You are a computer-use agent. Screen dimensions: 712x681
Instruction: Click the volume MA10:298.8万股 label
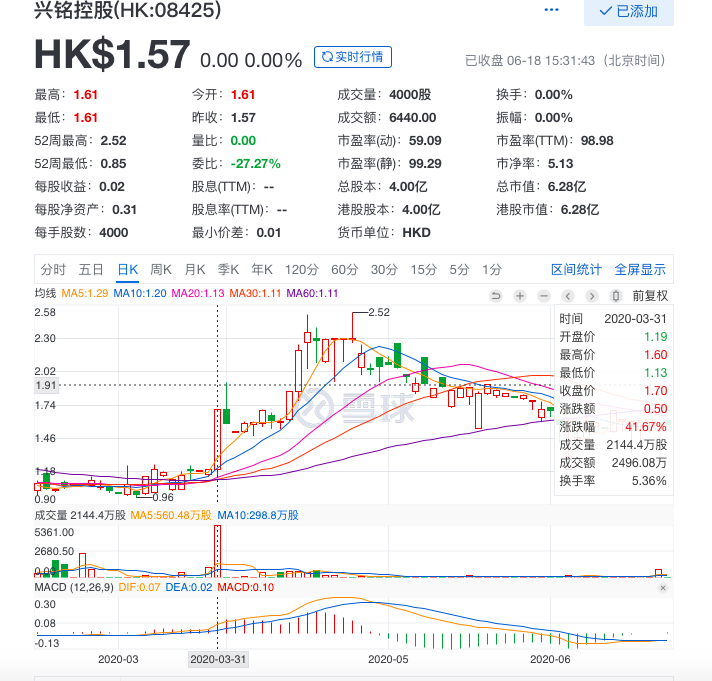257,515
